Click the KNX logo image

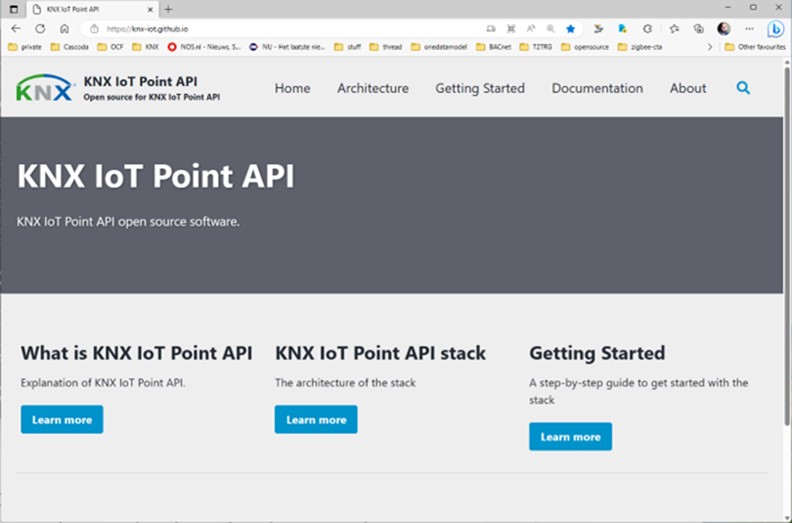(45, 89)
